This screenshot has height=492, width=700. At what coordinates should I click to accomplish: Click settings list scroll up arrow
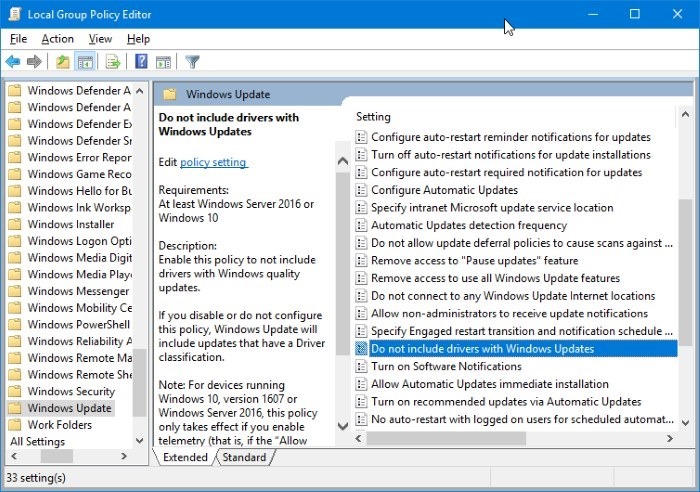(x=685, y=115)
